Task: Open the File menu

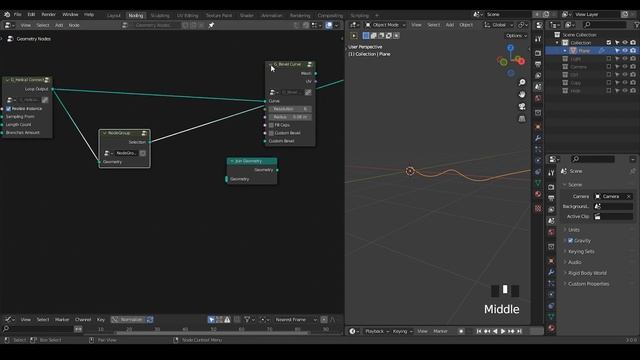Action: [x=18, y=14]
